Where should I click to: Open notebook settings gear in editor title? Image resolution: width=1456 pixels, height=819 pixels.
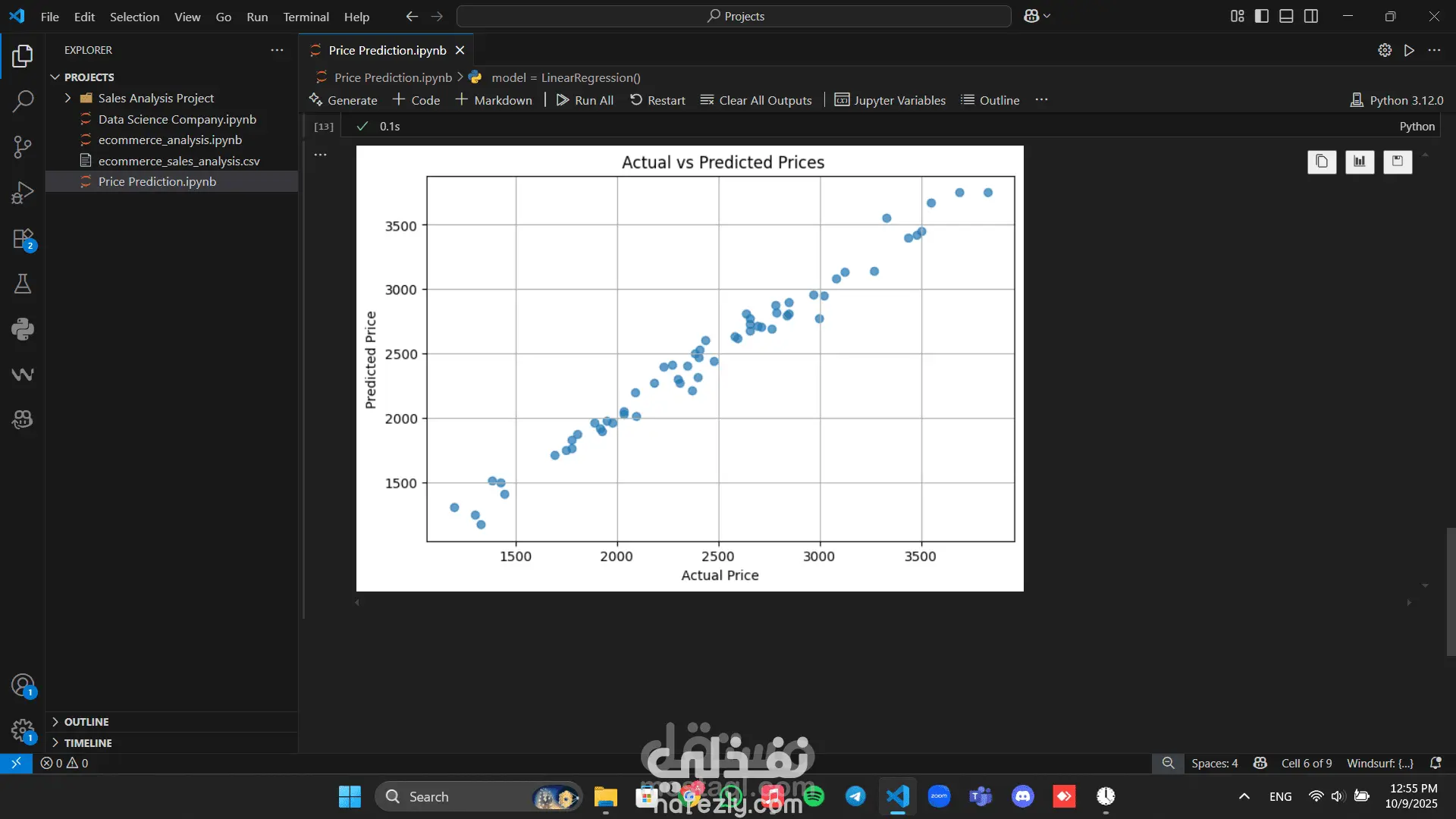pos(1385,50)
